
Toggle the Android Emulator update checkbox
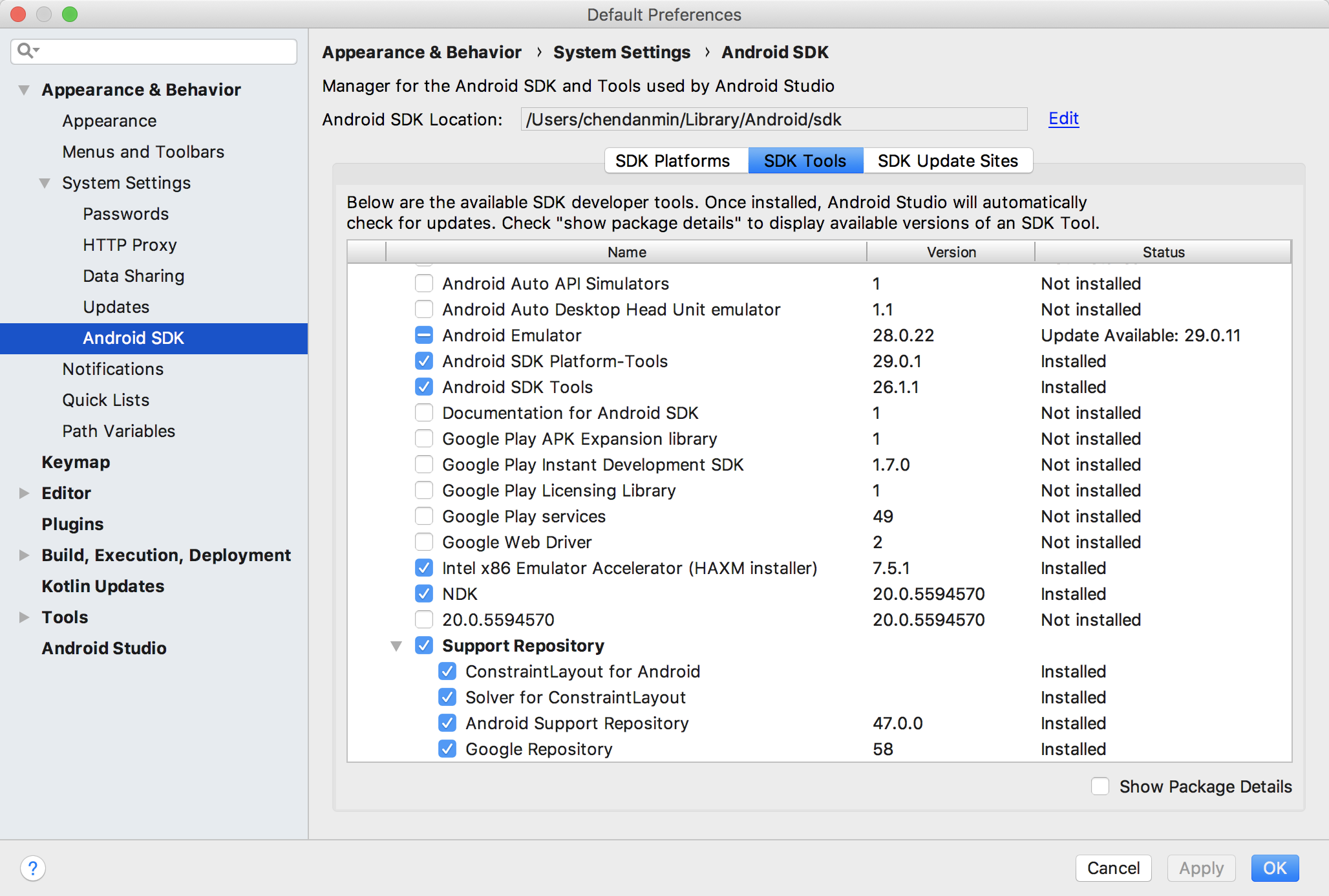coord(424,336)
